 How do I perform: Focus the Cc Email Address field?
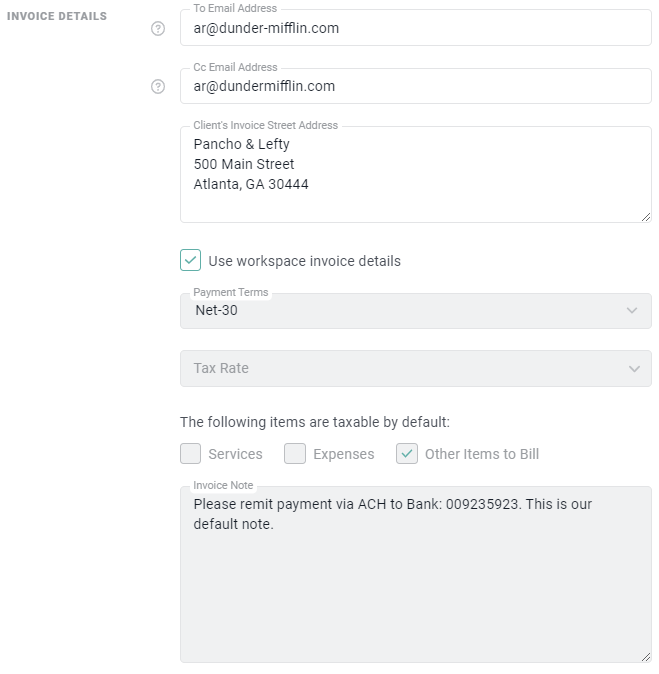(415, 87)
